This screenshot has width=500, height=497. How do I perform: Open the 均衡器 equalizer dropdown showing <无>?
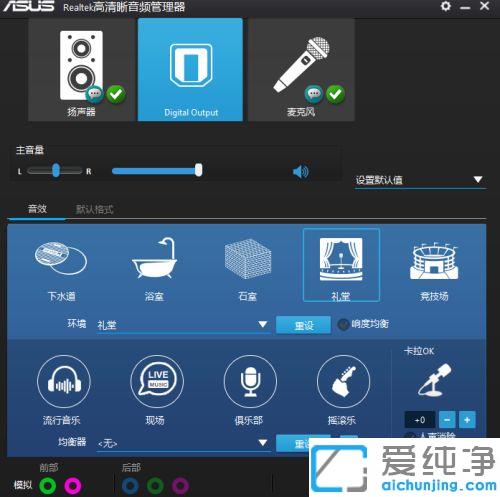click(x=183, y=443)
